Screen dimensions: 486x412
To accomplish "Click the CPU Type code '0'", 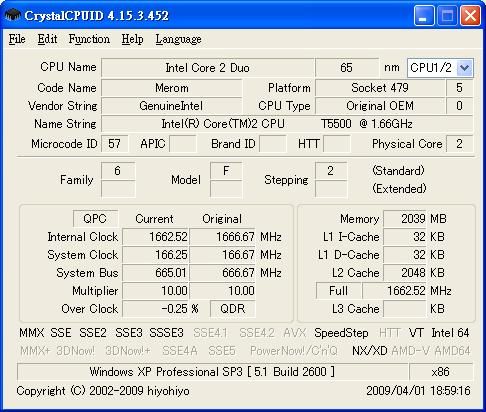I will 459,106.
